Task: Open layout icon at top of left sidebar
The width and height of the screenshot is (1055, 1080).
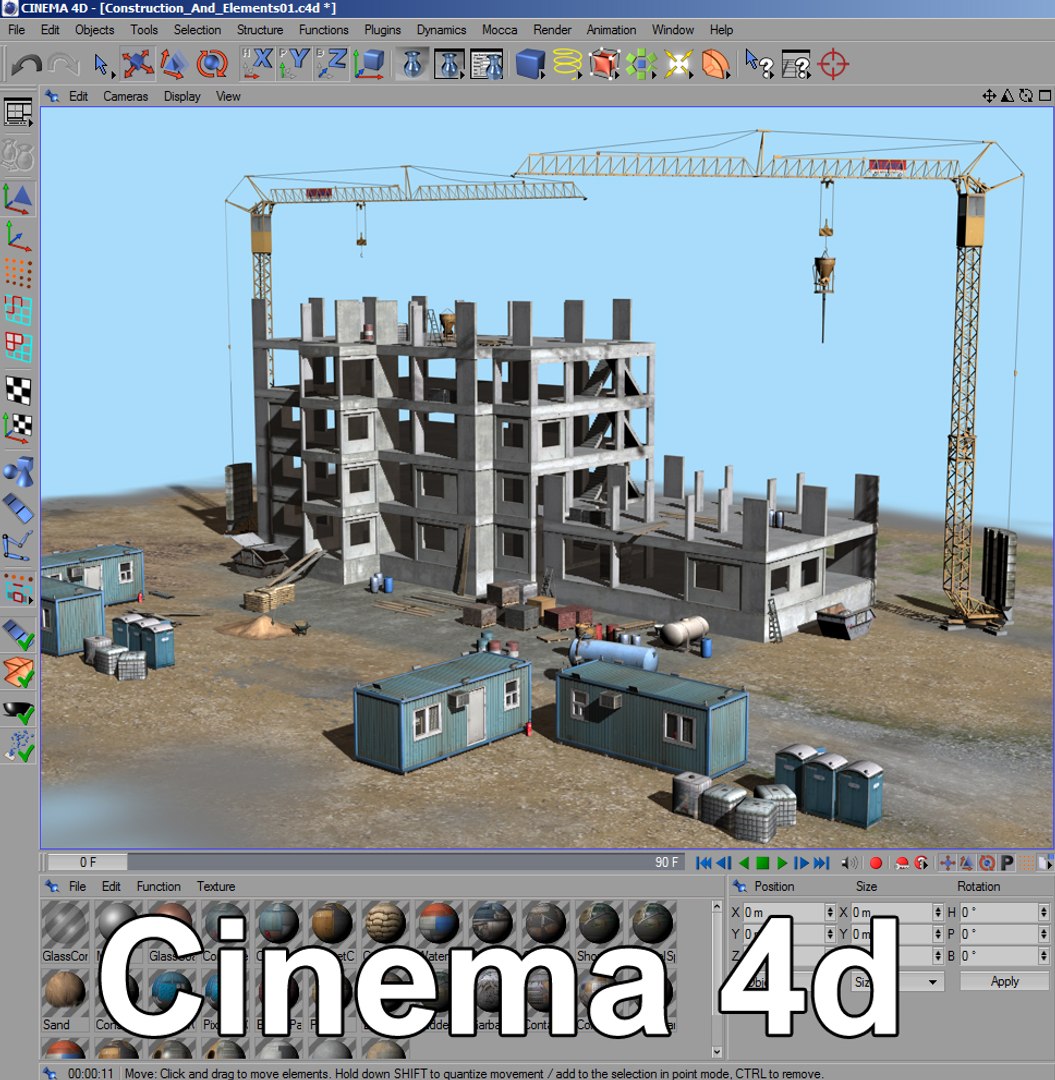Action: 18,112
